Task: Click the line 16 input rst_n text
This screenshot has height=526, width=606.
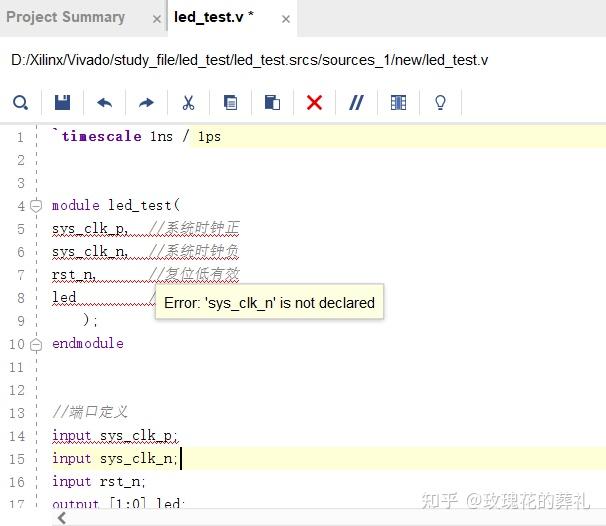Action: point(99,482)
